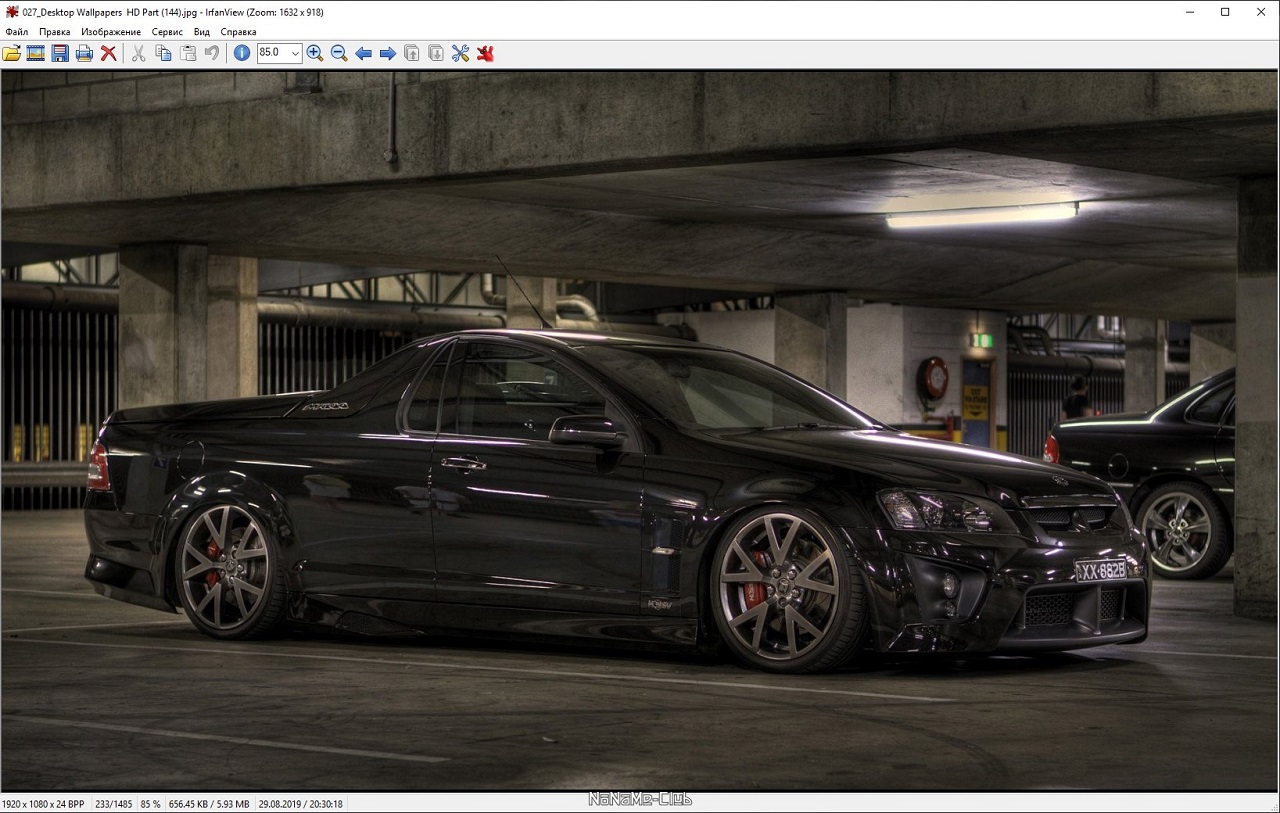Open the Файл menu
Screen dimensions: 1280x813
point(17,32)
